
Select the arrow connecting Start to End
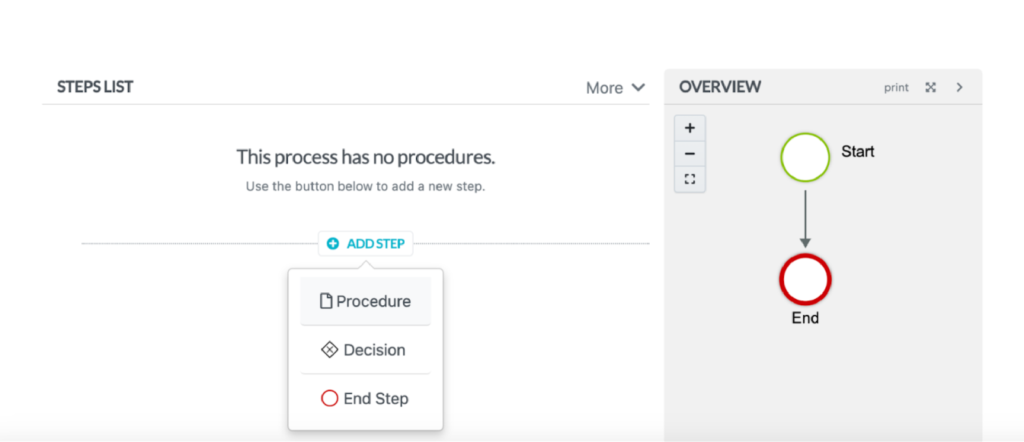tap(805, 217)
